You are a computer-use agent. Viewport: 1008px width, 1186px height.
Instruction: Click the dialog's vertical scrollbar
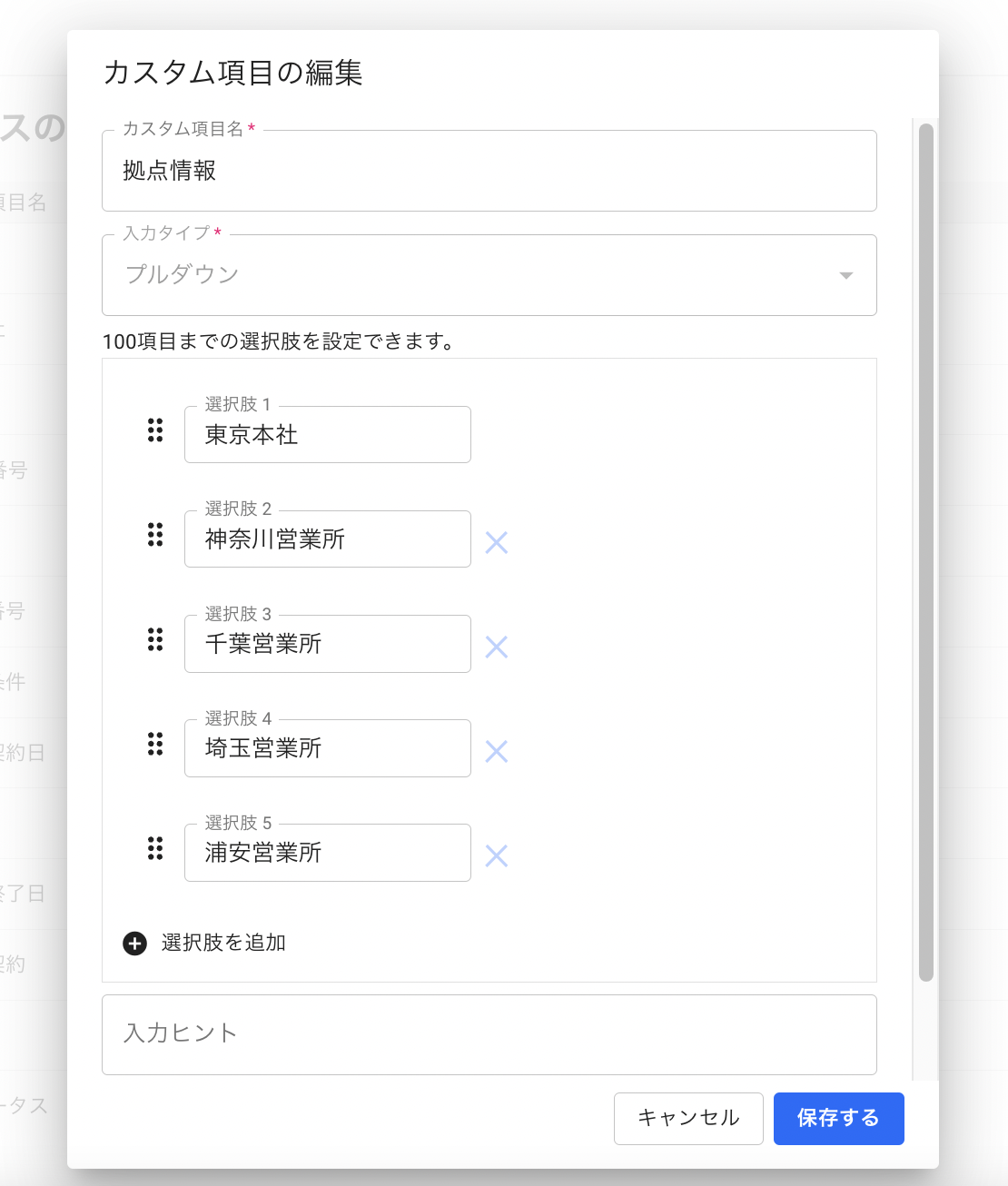tap(925, 552)
